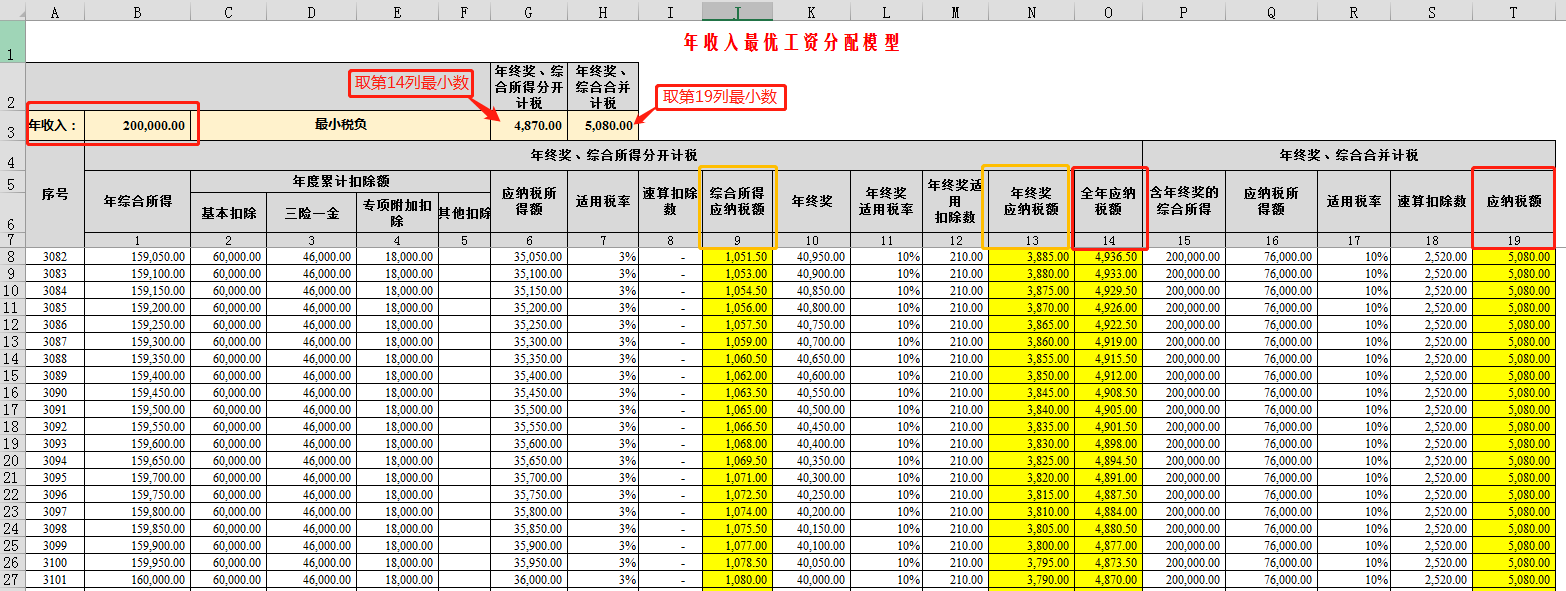Image resolution: width=1566 pixels, height=591 pixels.
Task: Click the 综合所得应纳税额 header cell
Action: [x=737, y=201]
